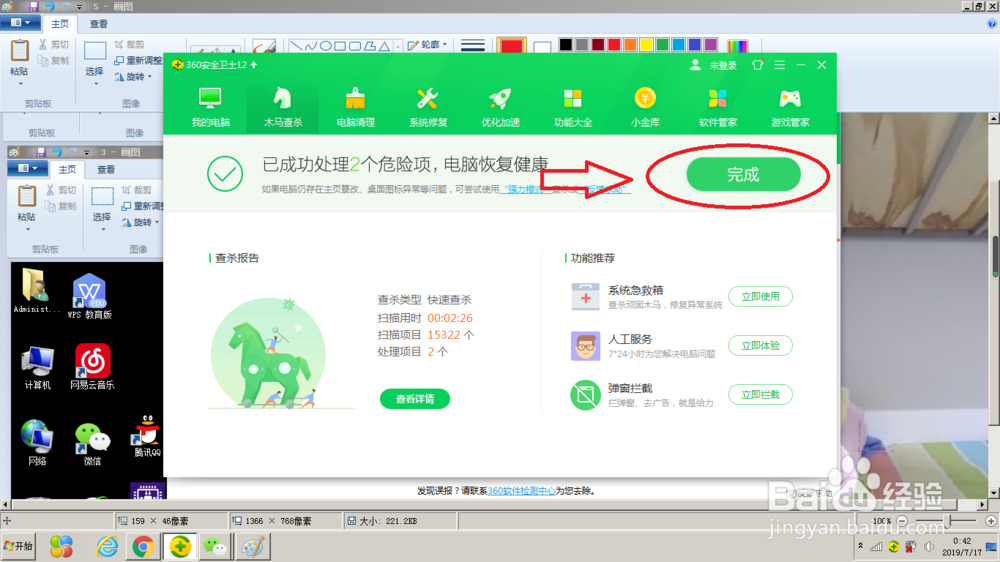The height and width of the screenshot is (562, 1000).
Task: Switch to 主页 tab in top Paint window
Action: point(60,24)
